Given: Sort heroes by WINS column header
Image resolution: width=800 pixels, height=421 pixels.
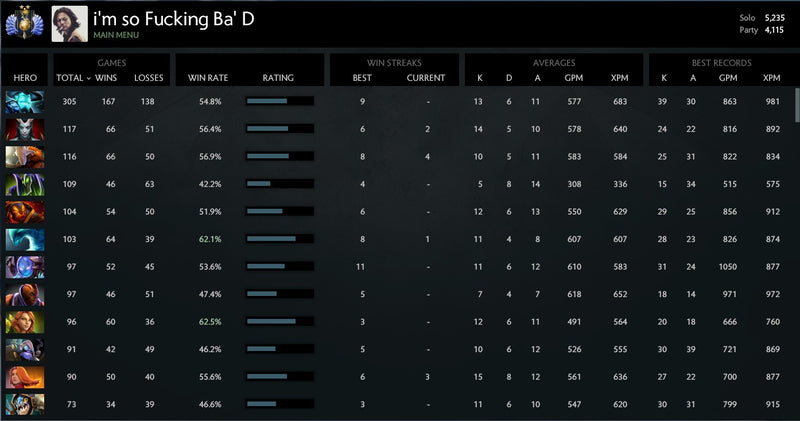Looking at the screenshot, I should click(106, 77).
